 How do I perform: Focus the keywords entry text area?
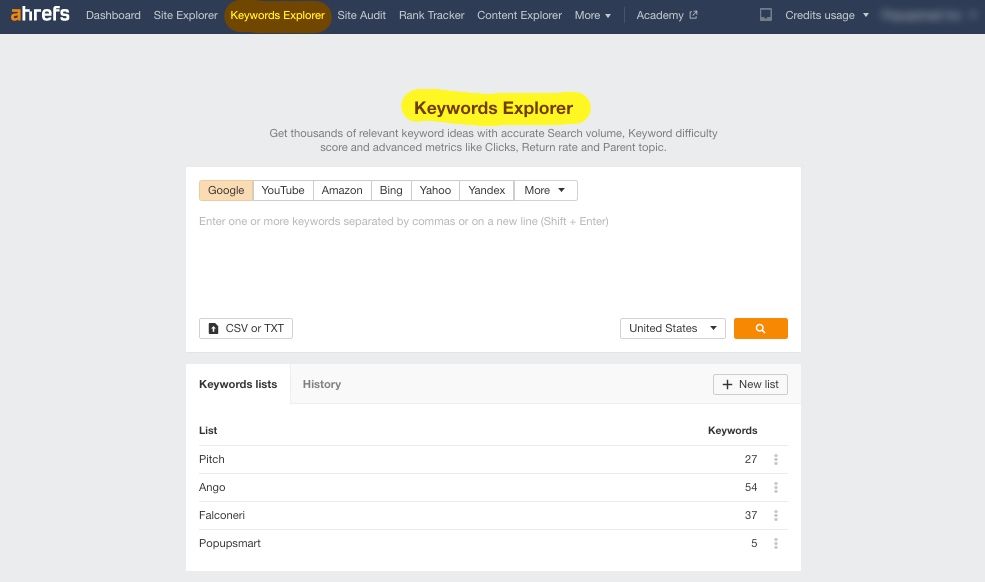click(493, 259)
